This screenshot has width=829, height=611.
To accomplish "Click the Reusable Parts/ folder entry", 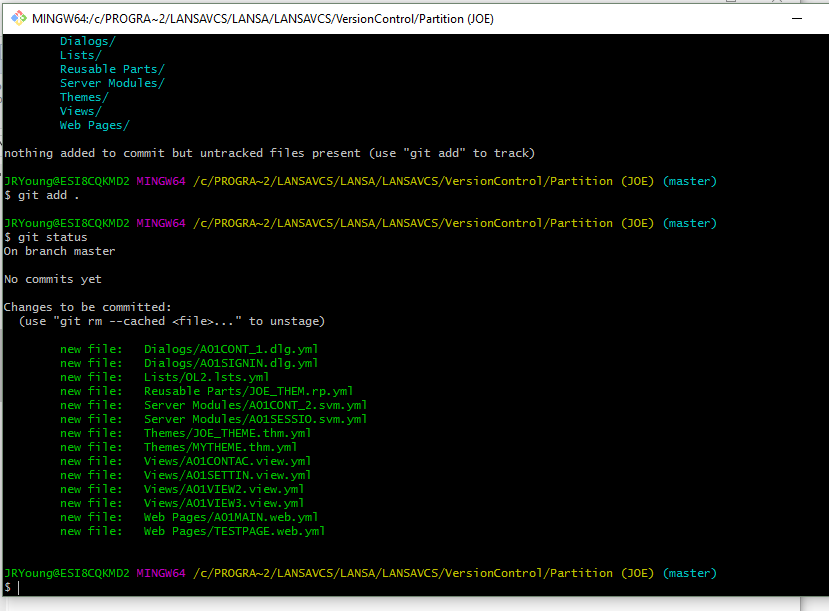I will pyautogui.click(x=112, y=69).
